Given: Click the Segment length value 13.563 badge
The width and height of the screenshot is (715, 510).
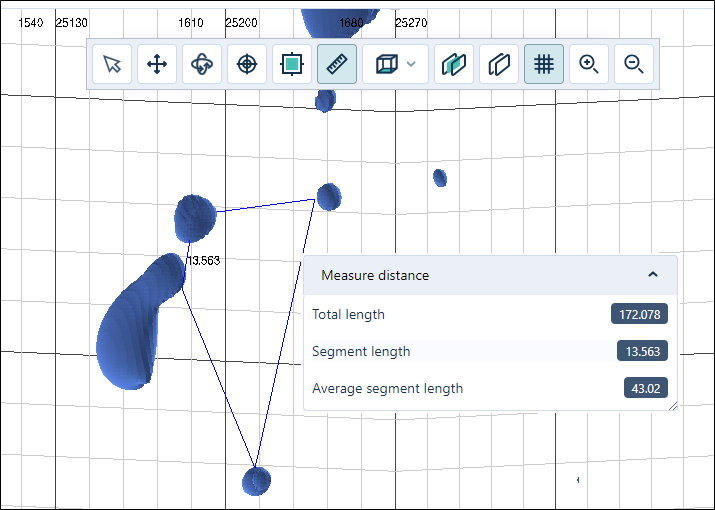Looking at the screenshot, I should [x=642, y=351].
